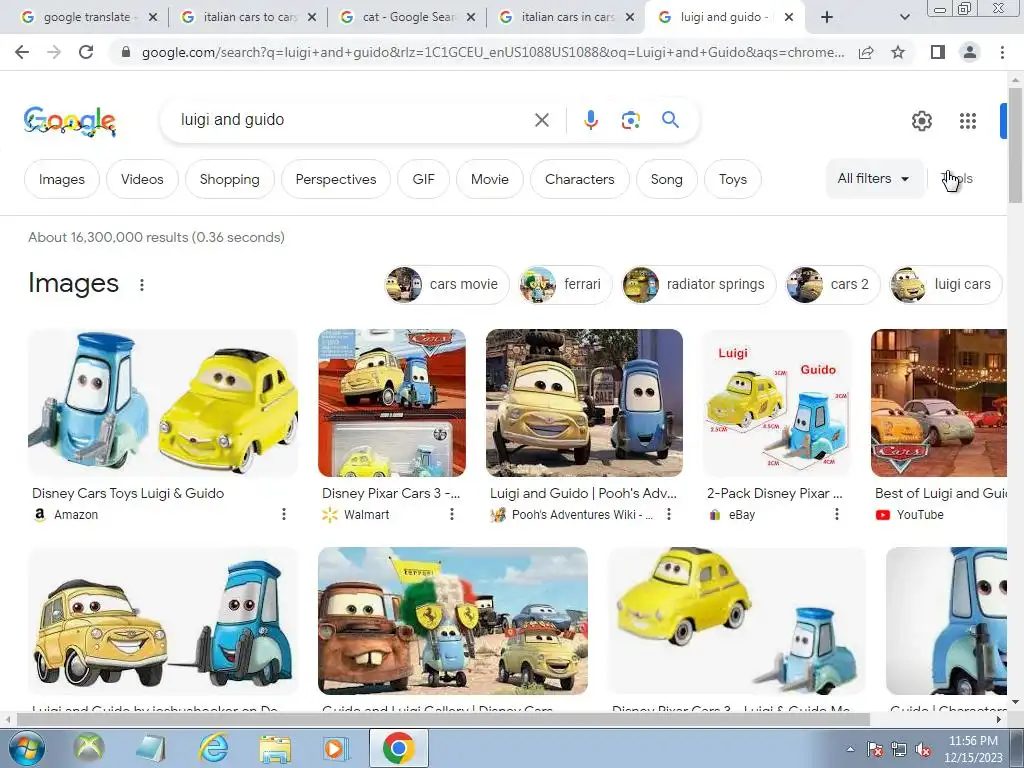
Task: Open options for Amazon image result
Action: 283,515
